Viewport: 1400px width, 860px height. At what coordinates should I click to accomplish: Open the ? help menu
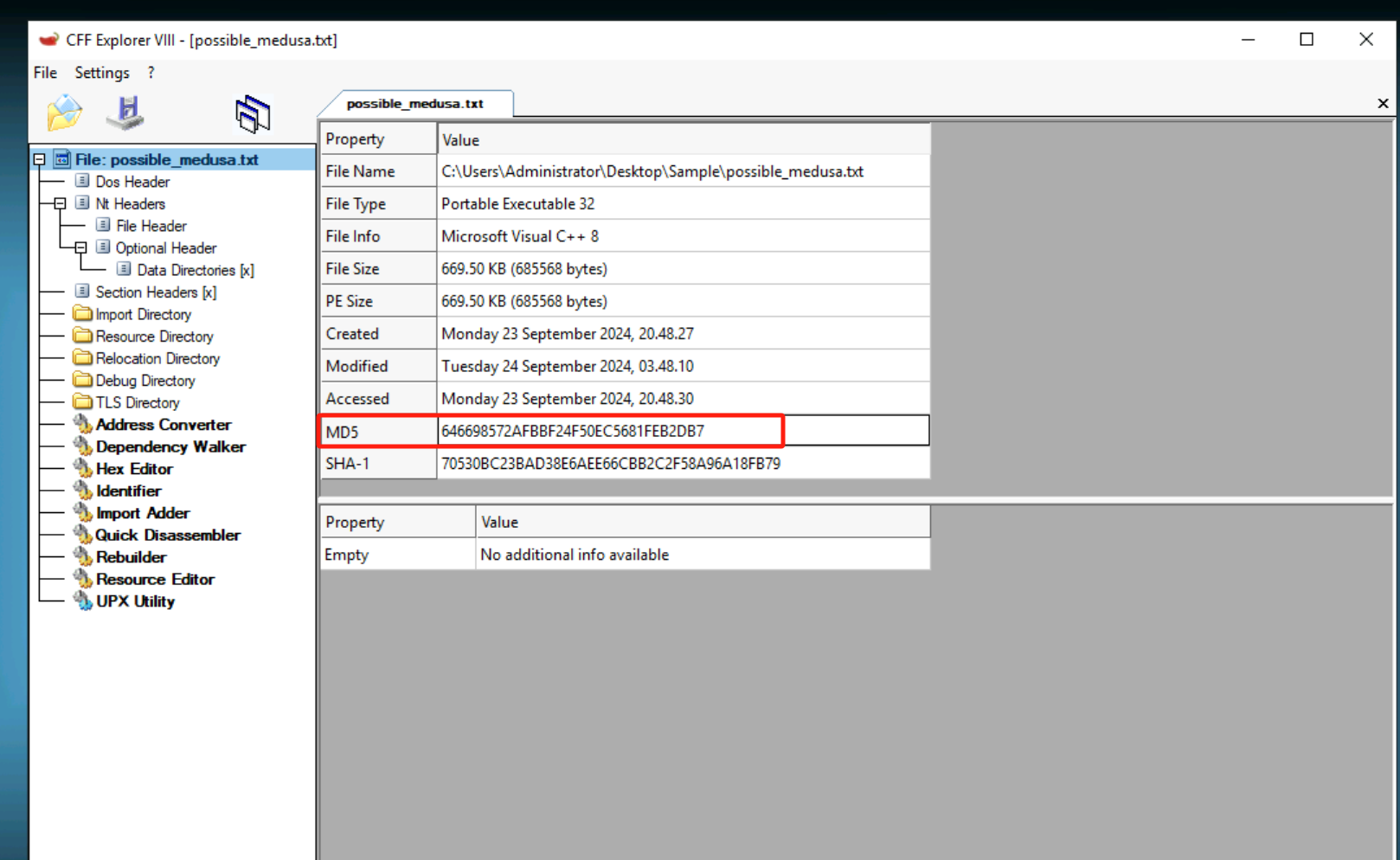[151, 73]
